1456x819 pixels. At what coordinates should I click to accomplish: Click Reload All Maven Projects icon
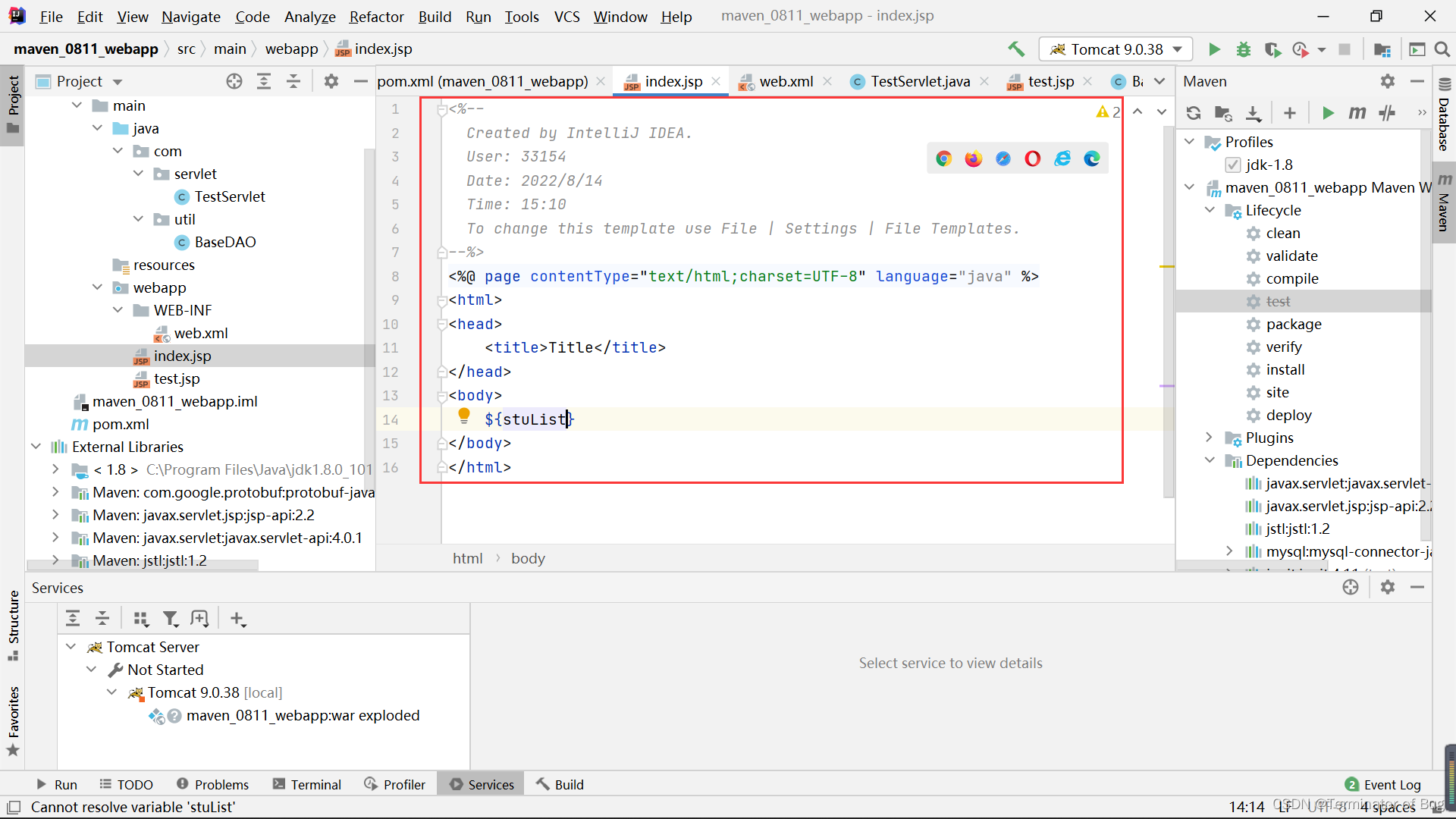tap(1194, 113)
